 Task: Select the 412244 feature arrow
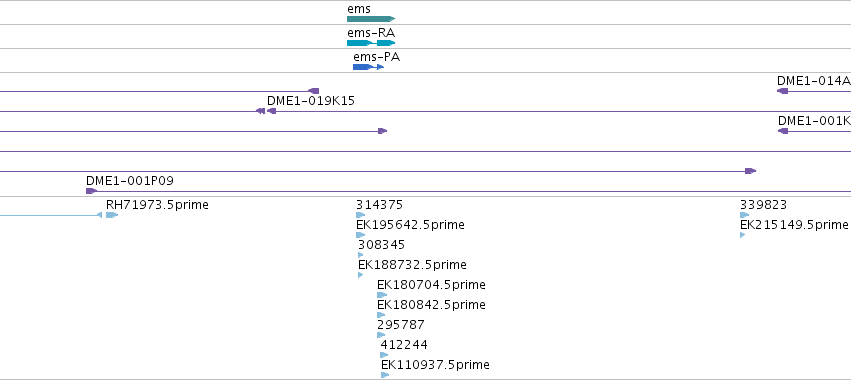[x=384, y=354]
